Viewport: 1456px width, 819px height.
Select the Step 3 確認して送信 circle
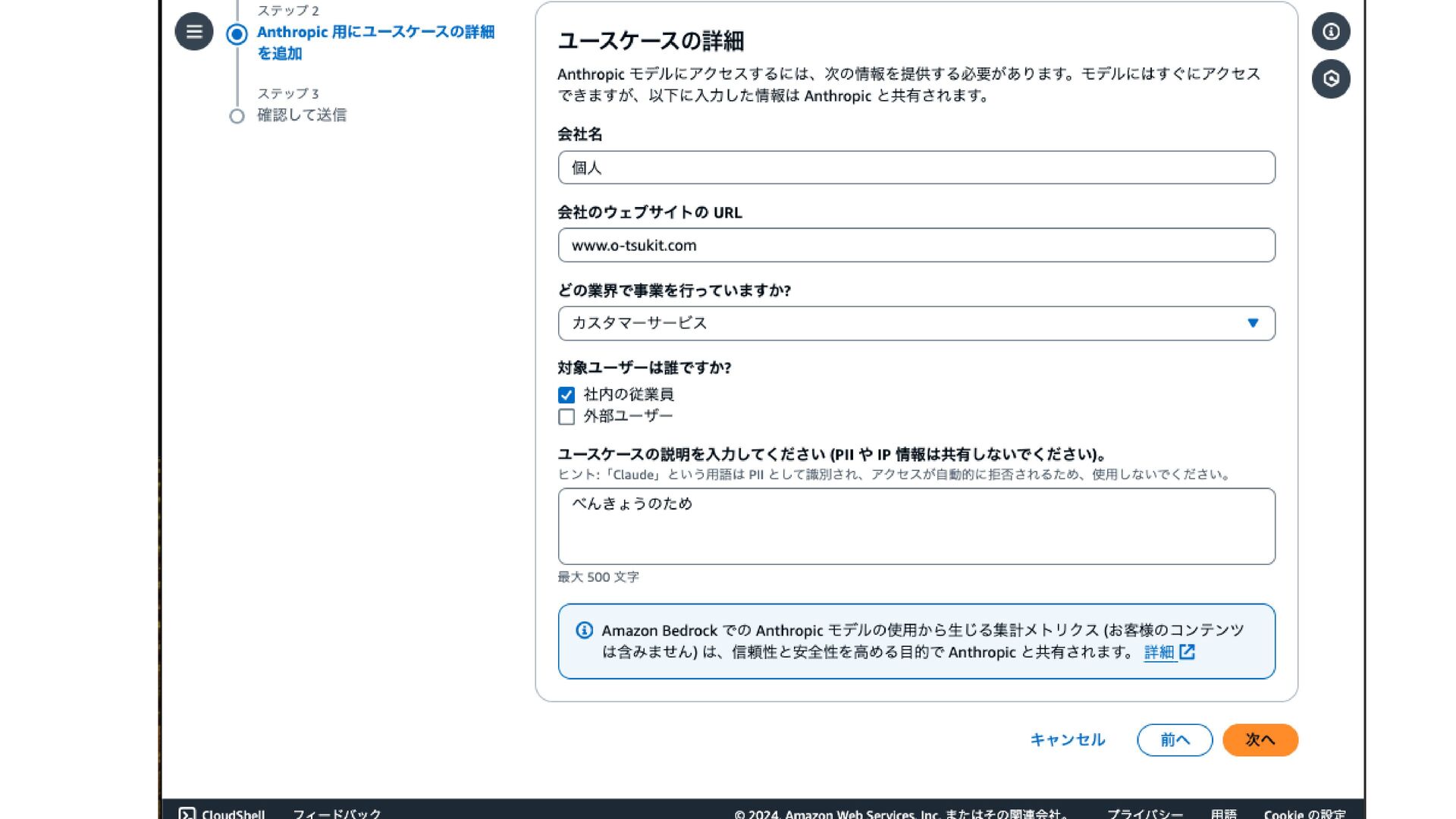237,116
